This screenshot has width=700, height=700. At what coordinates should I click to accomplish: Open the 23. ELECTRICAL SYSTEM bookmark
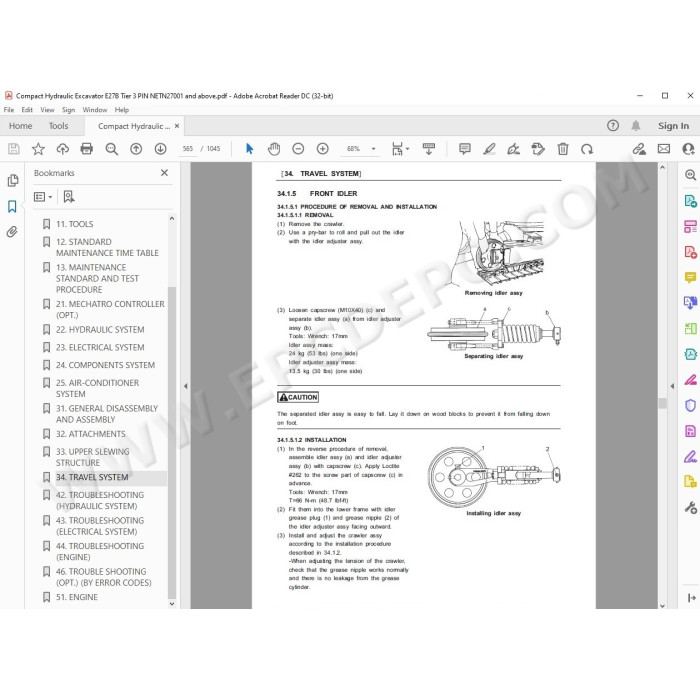tap(100, 347)
